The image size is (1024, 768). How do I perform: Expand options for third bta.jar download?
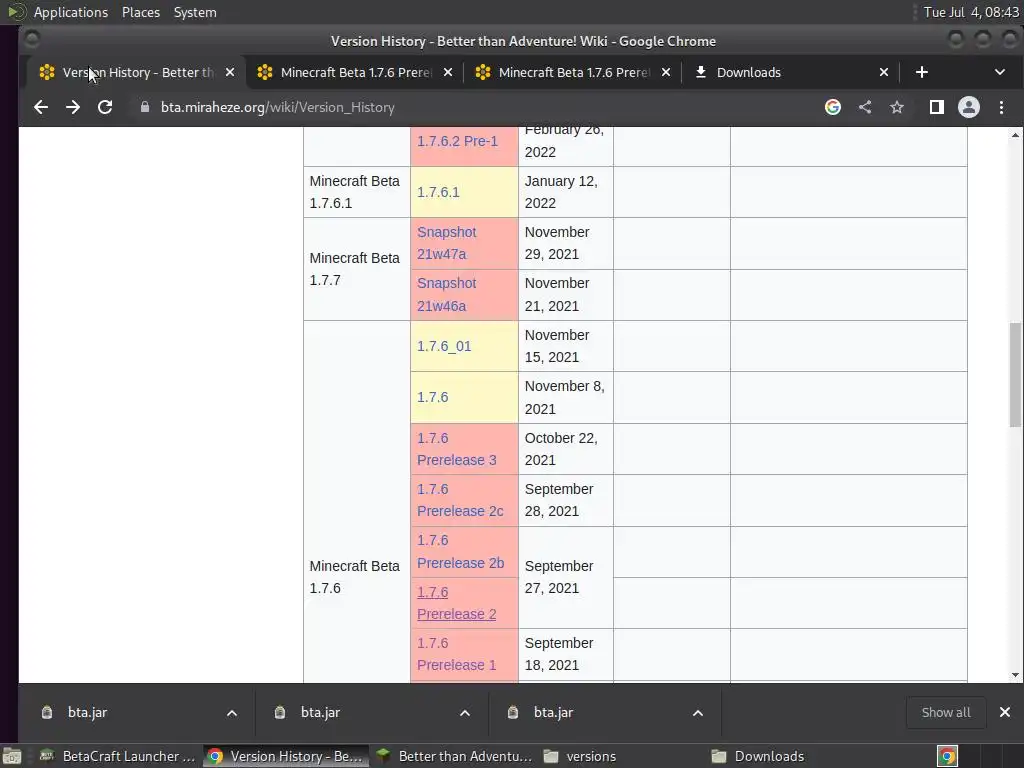697,712
